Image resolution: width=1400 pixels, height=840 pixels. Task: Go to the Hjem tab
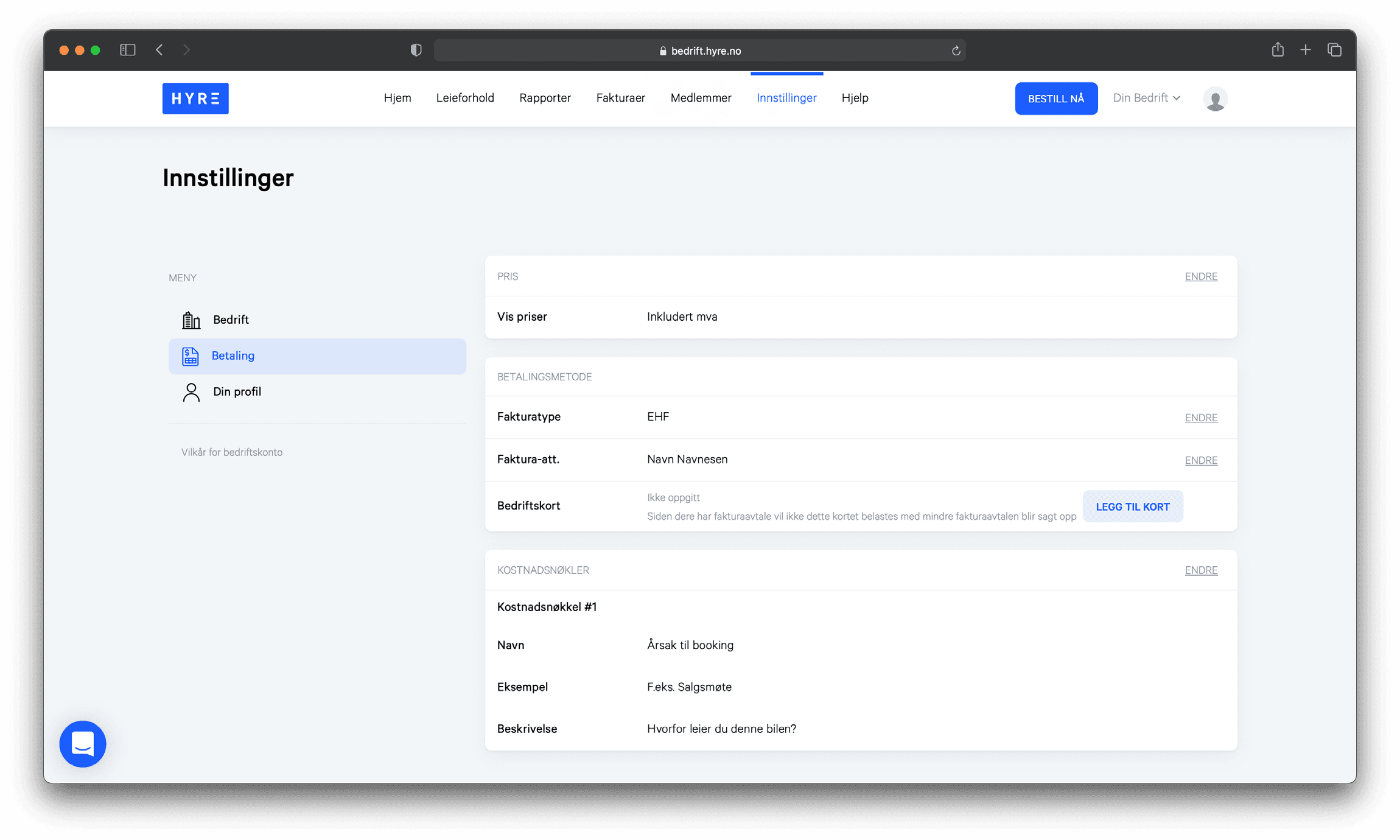[397, 98]
